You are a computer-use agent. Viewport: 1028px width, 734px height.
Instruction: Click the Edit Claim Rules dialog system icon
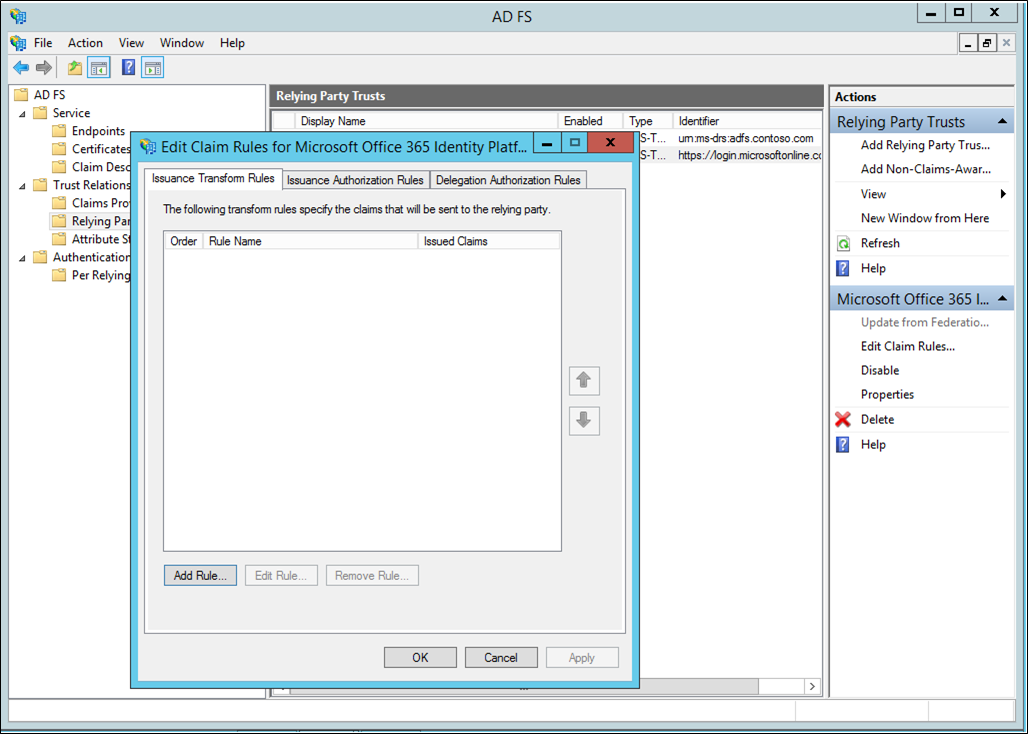pos(146,146)
